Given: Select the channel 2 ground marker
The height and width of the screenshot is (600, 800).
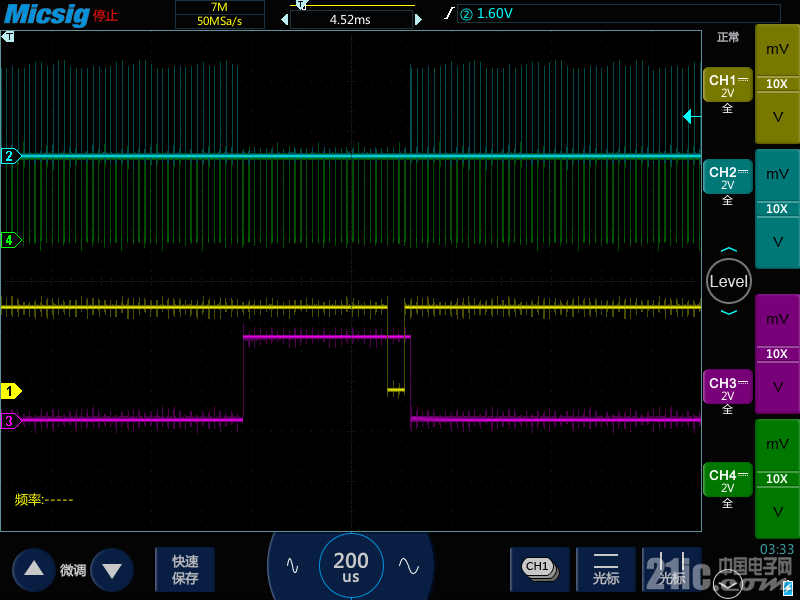Looking at the screenshot, I should click(11, 156).
